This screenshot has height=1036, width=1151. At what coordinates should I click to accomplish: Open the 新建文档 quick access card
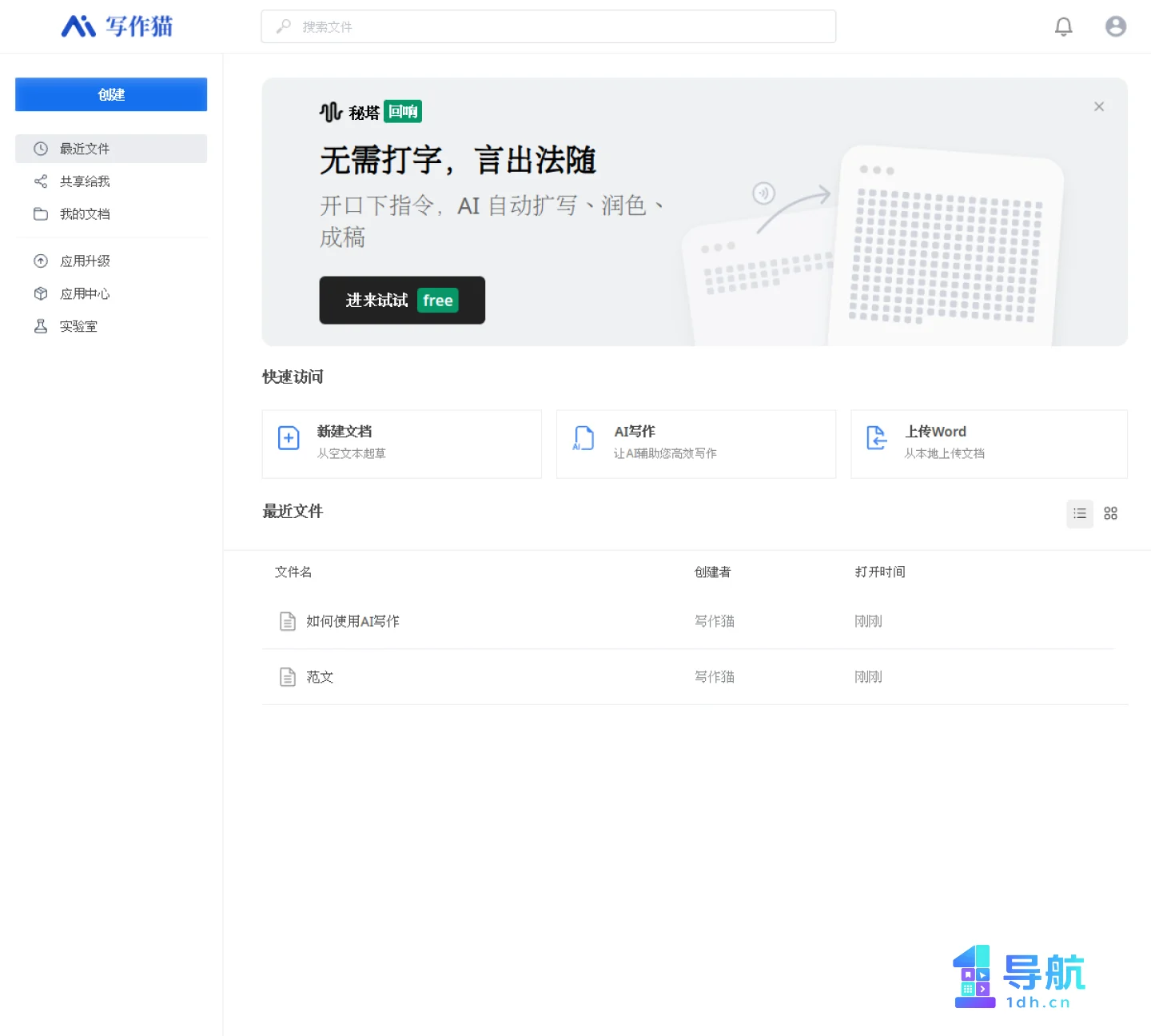coord(402,444)
